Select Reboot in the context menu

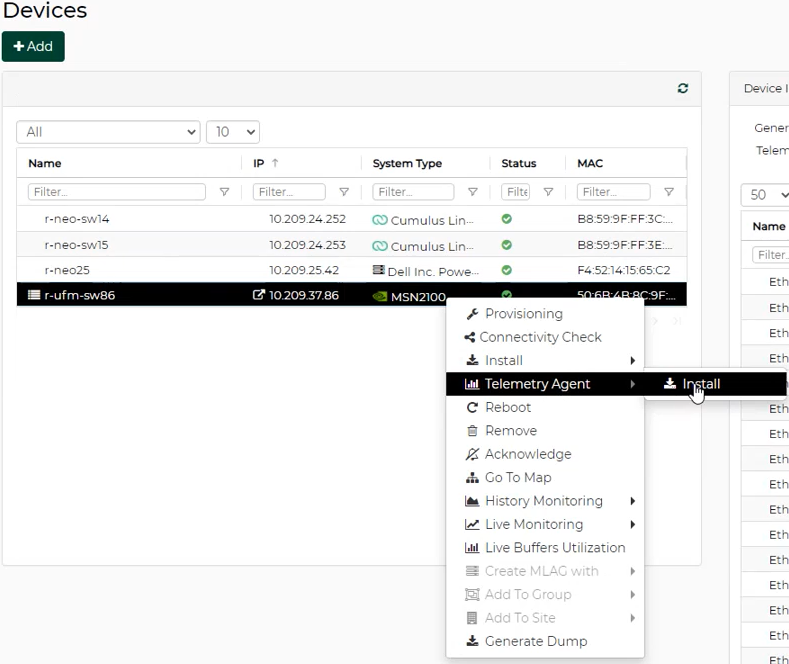(x=508, y=407)
